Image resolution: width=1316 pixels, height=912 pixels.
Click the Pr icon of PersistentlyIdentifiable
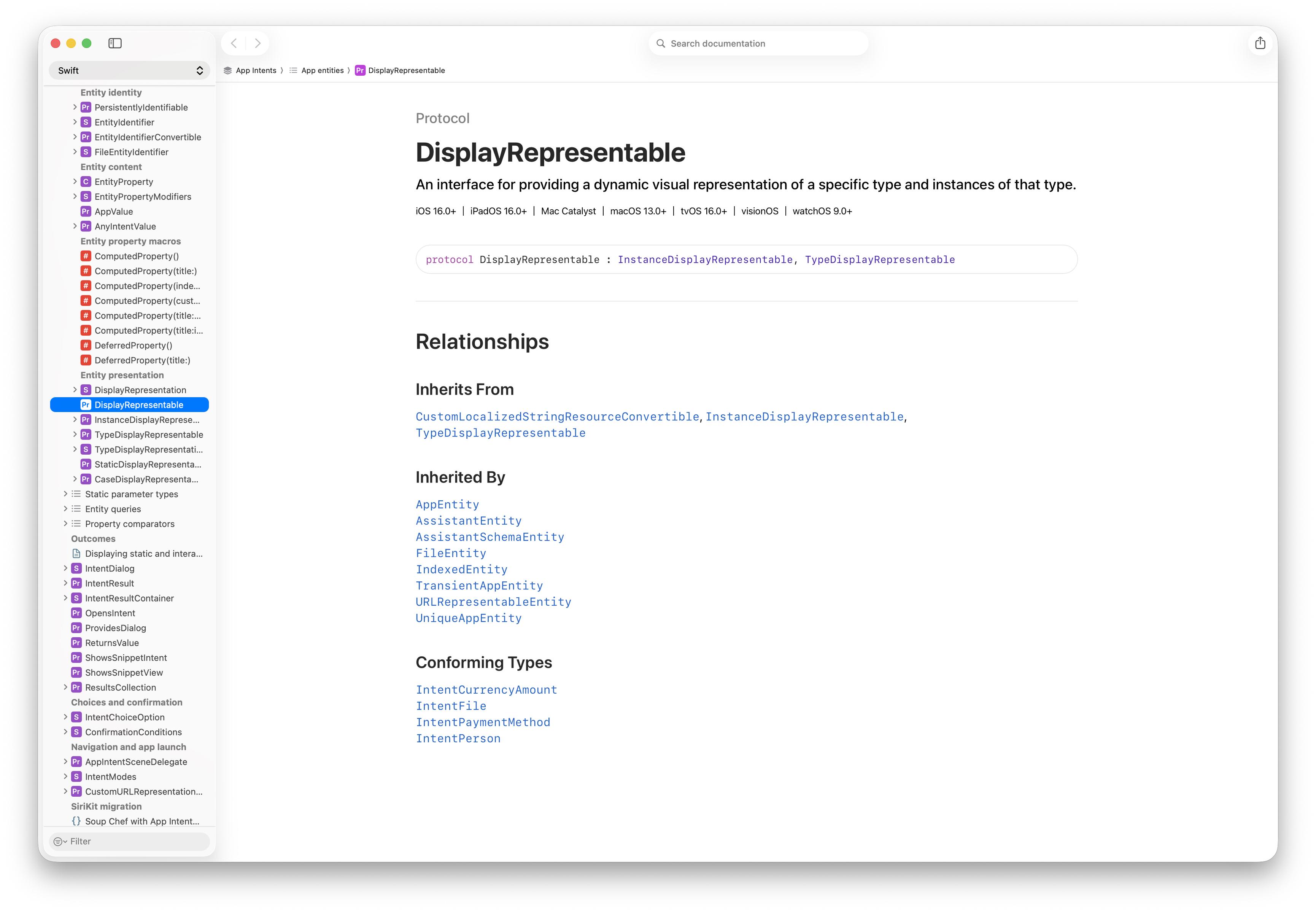[86, 107]
